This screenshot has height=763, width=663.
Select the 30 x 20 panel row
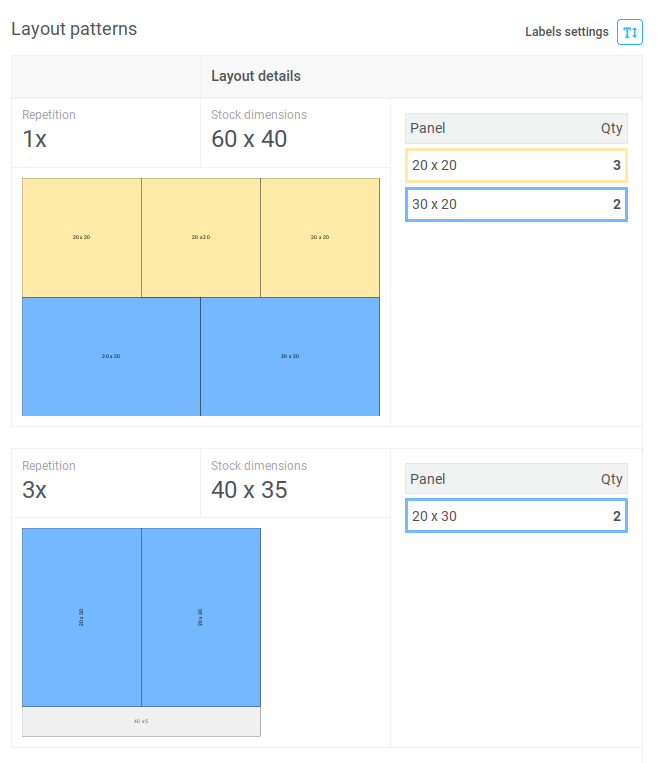click(x=516, y=204)
